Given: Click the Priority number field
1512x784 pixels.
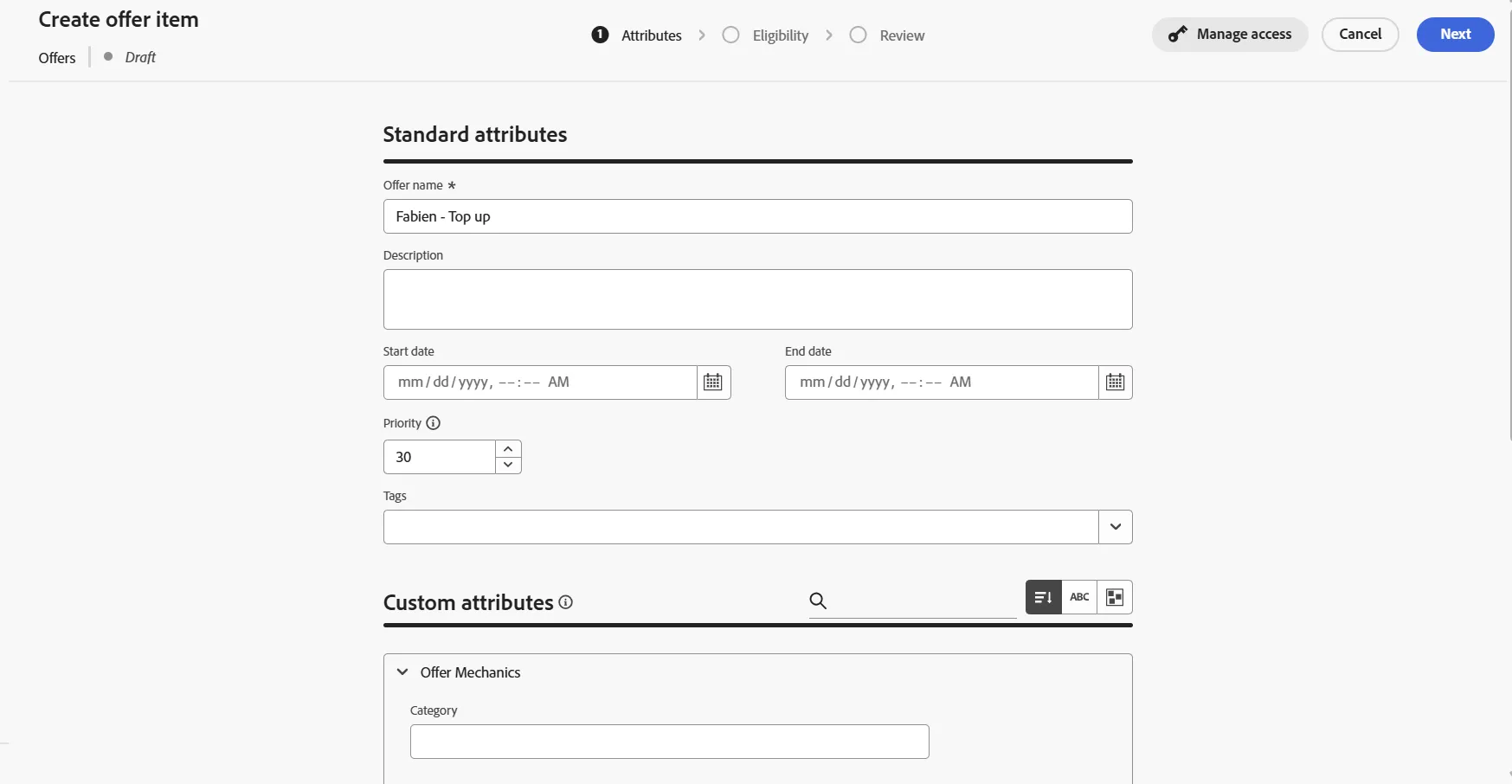Looking at the screenshot, I should [x=440, y=457].
